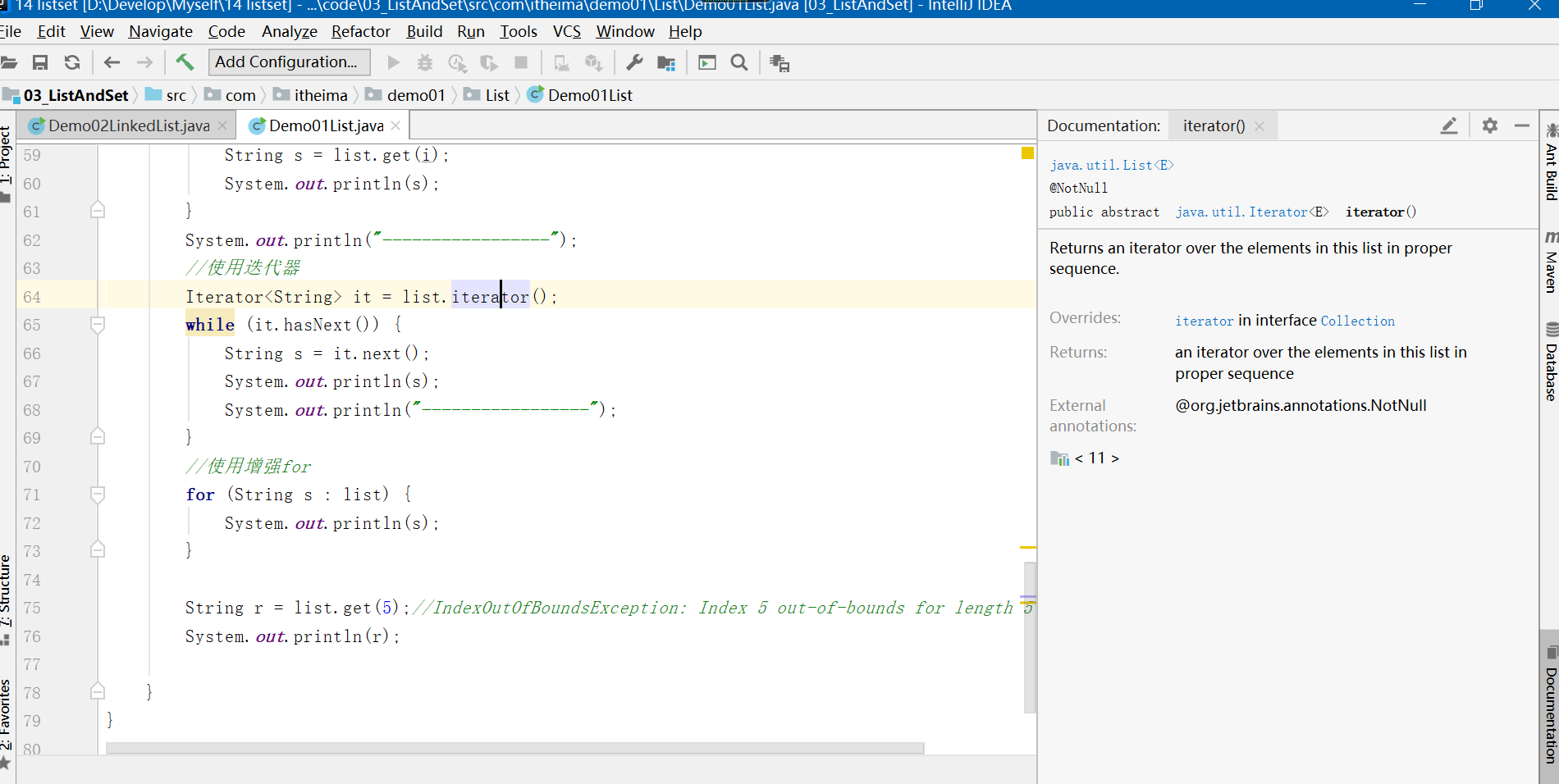Close the iterator() documentation tab
The image size is (1559, 784).
pyautogui.click(x=1260, y=126)
